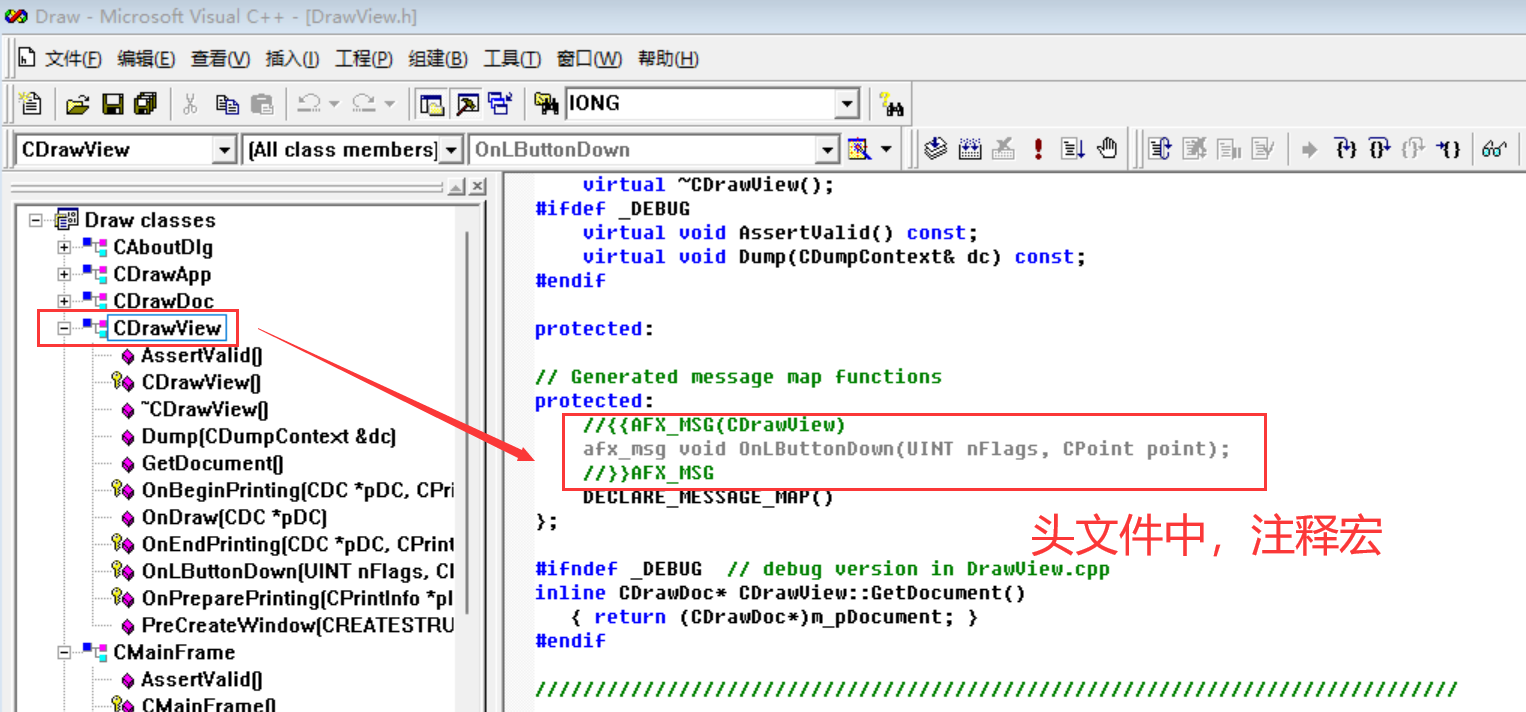Create a new text file from toolbar
1526x712 pixels.
click(x=30, y=103)
